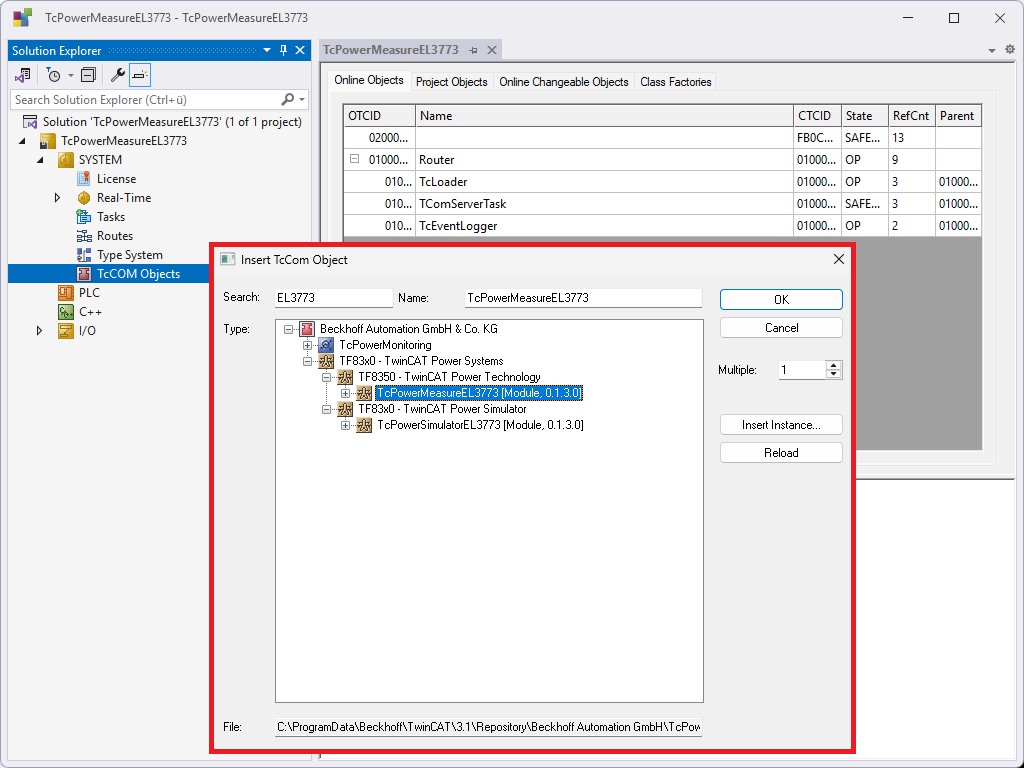Expand the Real-Time tree node
This screenshot has width=1024, height=768.
pos(57,197)
